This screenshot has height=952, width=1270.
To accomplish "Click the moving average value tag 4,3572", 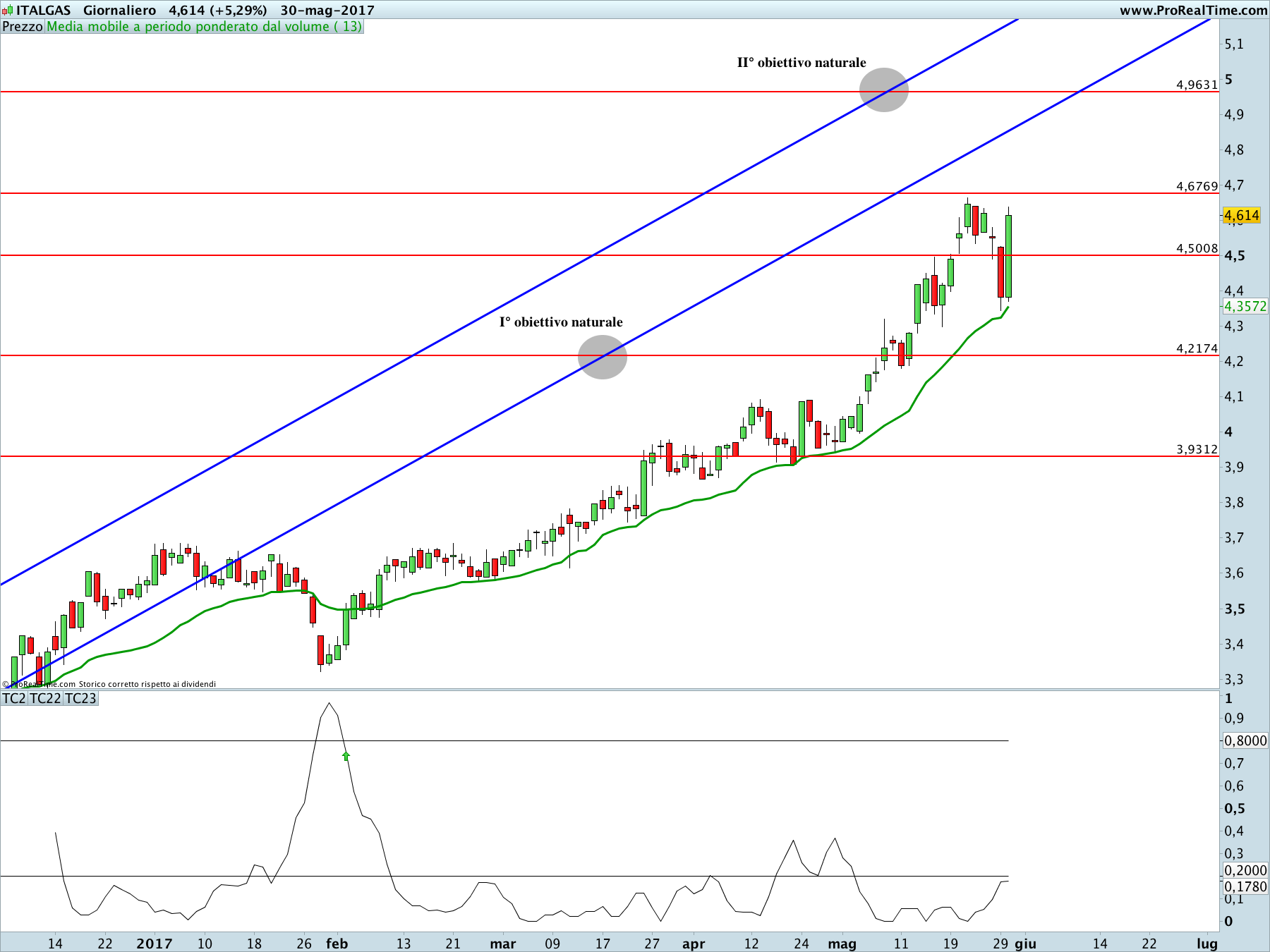I will click(1245, 306).
